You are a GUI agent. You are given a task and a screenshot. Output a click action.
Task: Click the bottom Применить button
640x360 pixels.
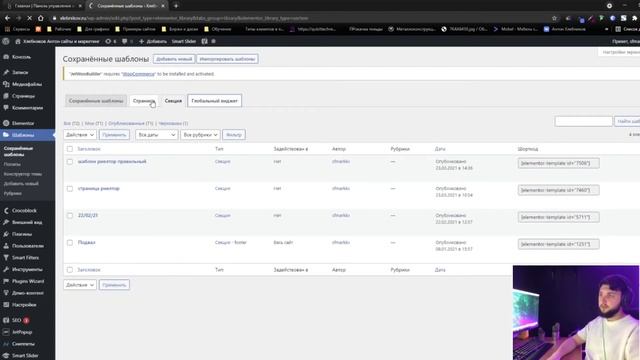pos(114,285)
